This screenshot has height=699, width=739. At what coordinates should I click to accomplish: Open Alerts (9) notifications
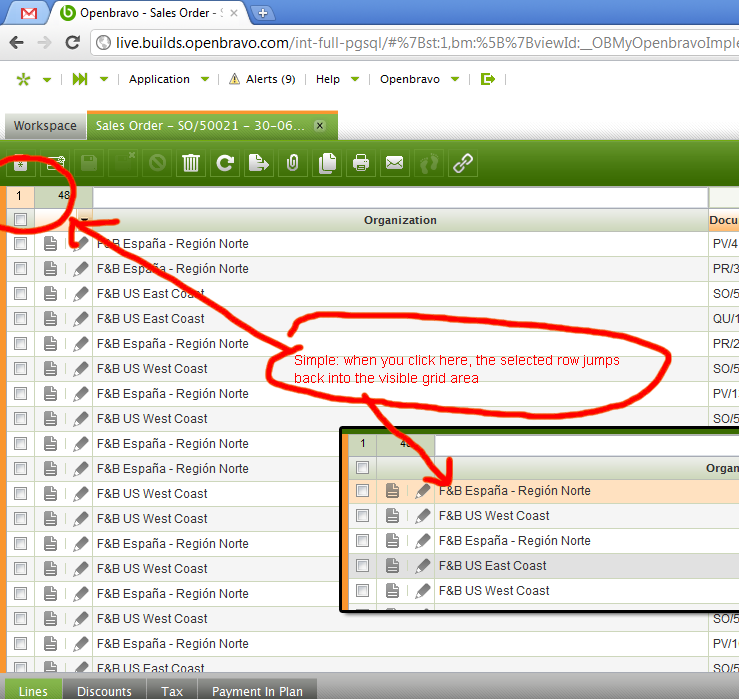coord(262,79)
